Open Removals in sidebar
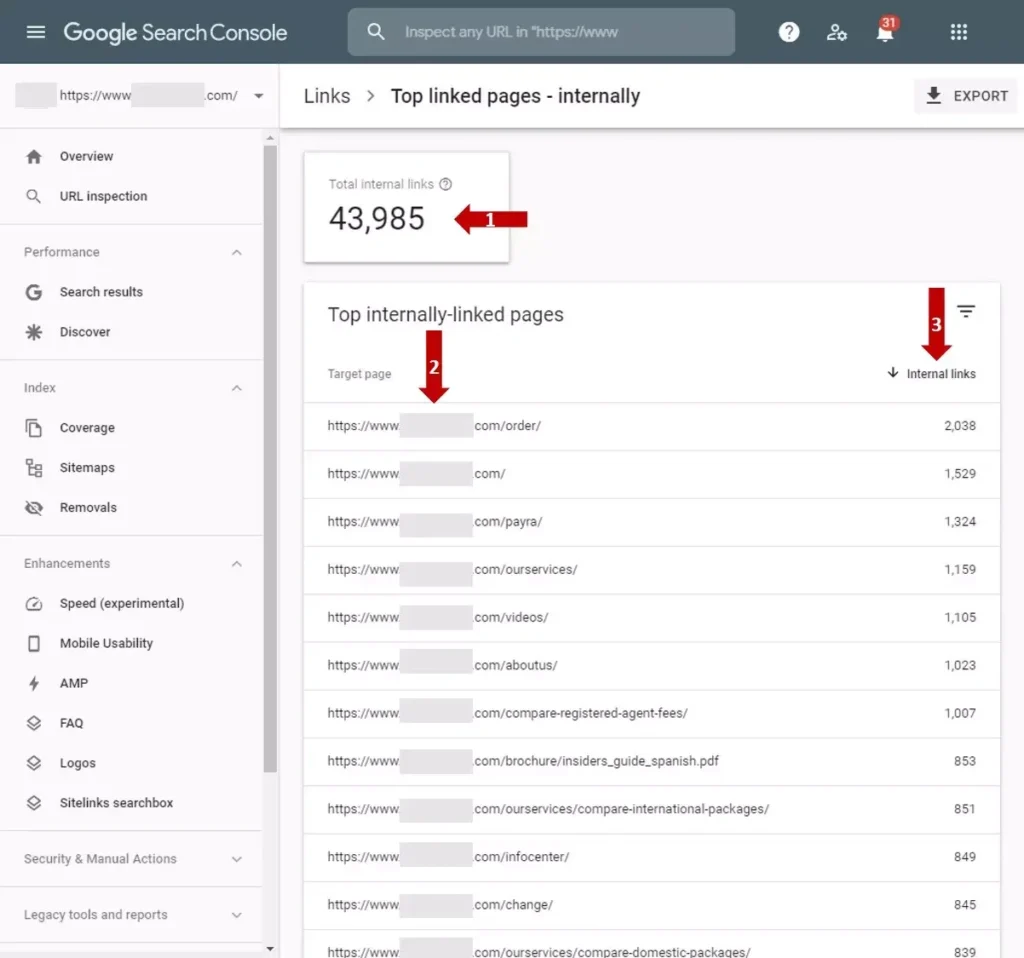1024x958 pixels. pyautogui.click(x=88, y=508)
